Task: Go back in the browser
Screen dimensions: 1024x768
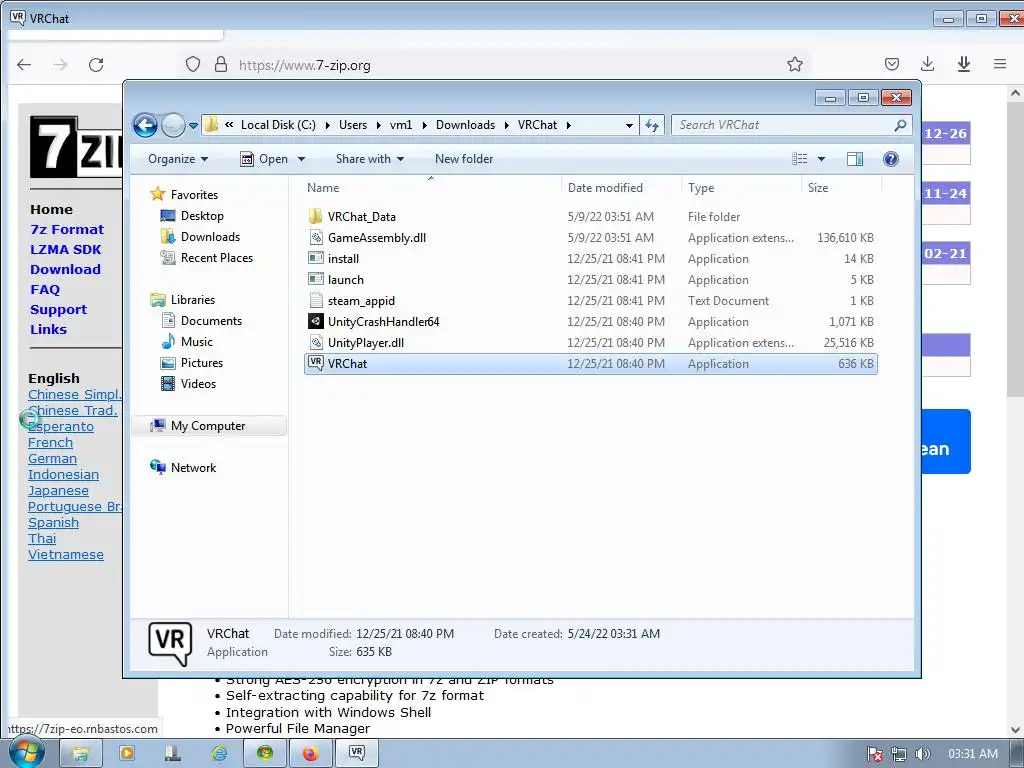Action: [x=24, y=65]
